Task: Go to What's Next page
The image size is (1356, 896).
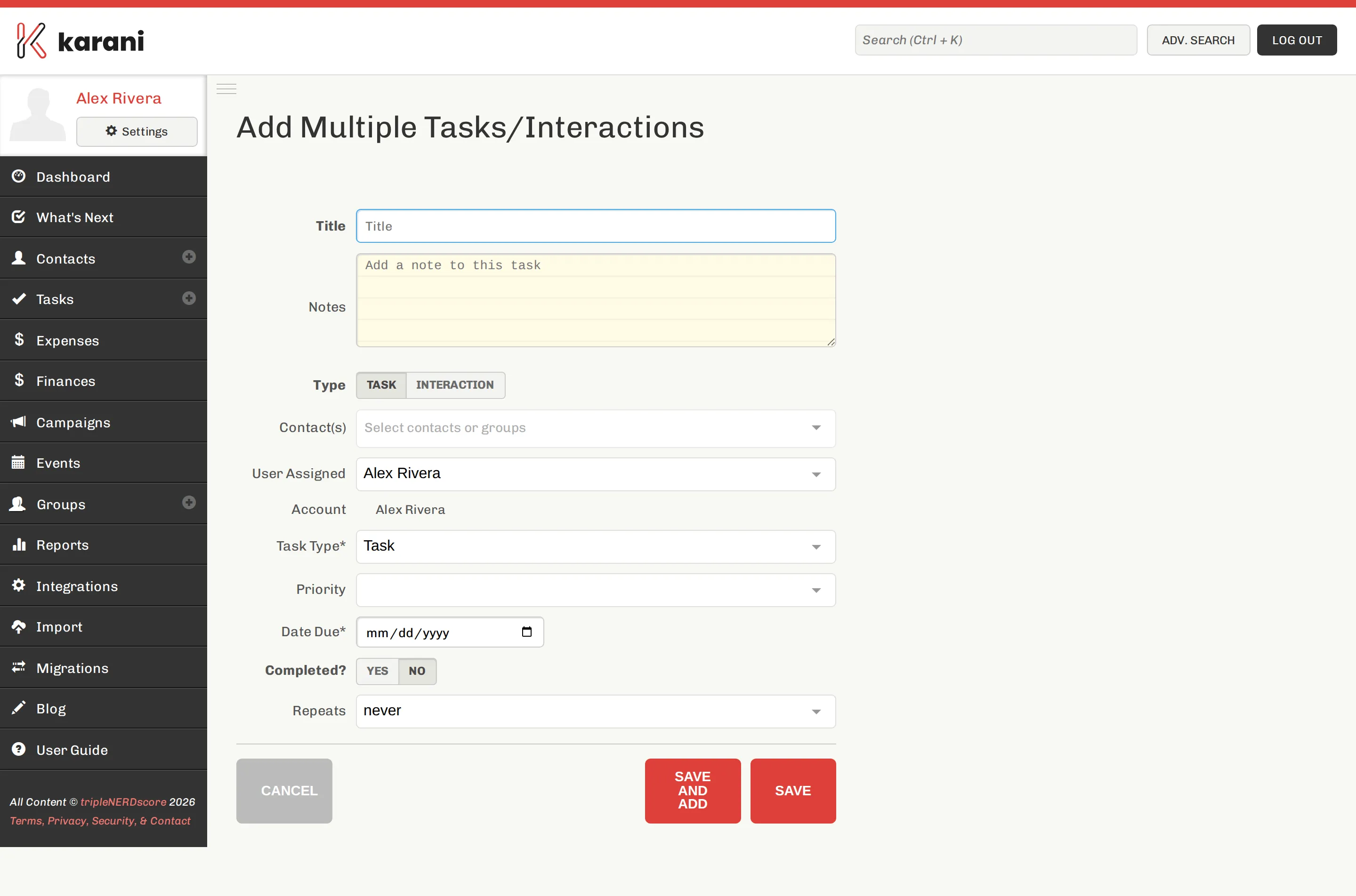Action: (x=104, y=217)
